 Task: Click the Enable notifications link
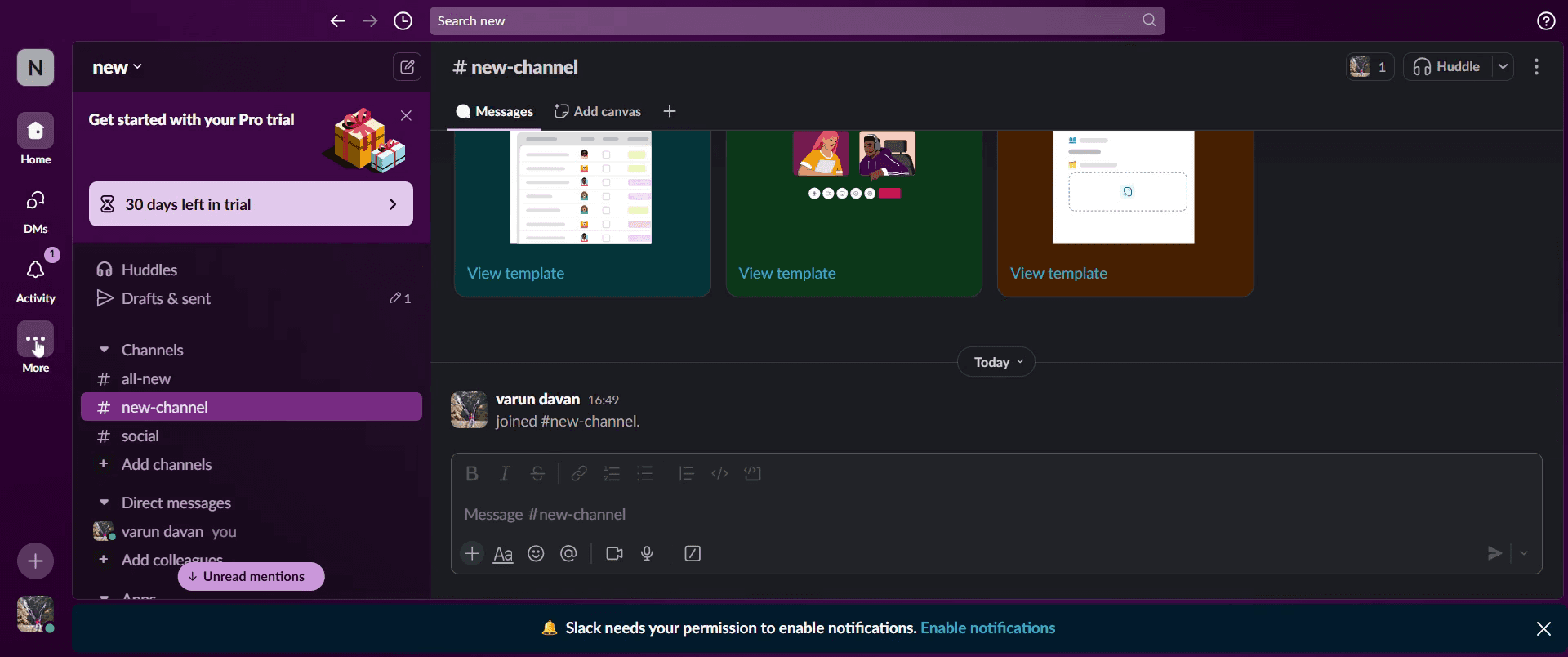point(987,628)
